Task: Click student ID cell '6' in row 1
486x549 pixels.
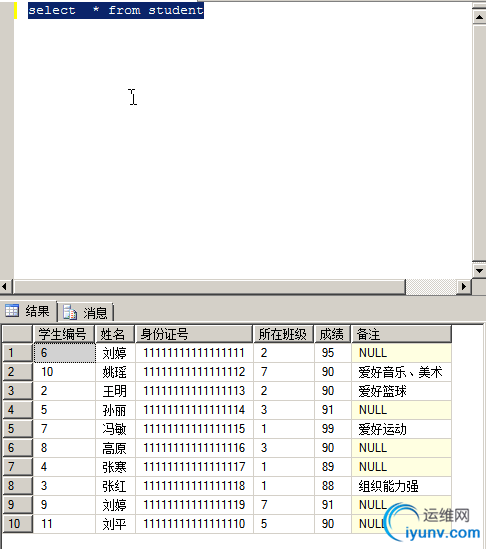Action: (x=64, y=353)
